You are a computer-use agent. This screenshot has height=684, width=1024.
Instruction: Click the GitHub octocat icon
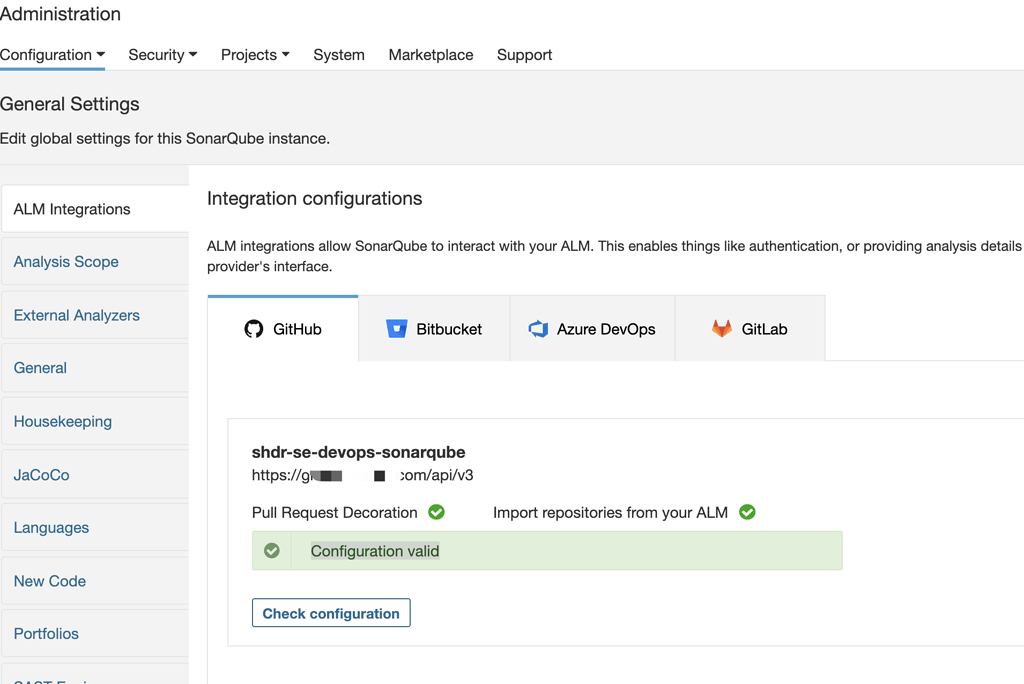coord(254,329)
